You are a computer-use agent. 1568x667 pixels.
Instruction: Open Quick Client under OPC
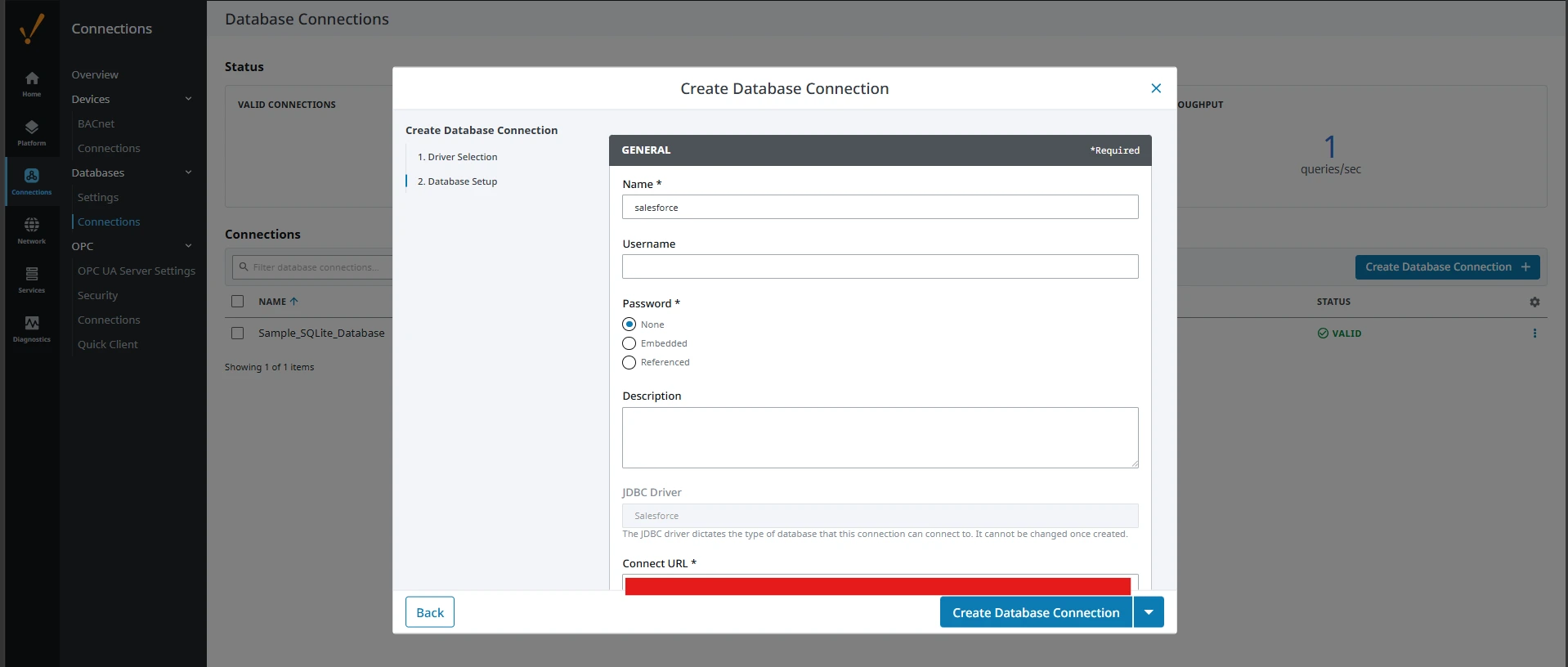[x=107, y=344]
